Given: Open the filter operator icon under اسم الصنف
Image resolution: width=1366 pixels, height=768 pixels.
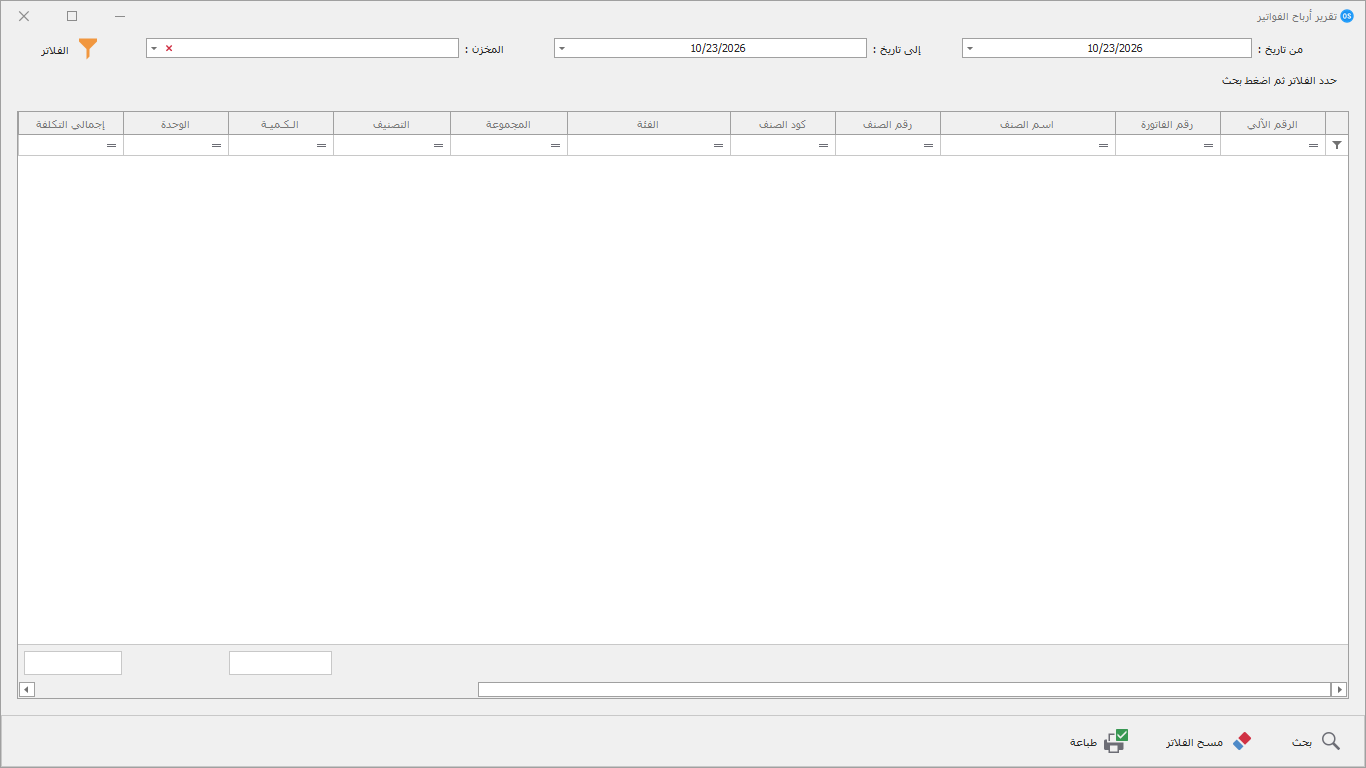Looking at the screenshot, I should [1103, 146].
